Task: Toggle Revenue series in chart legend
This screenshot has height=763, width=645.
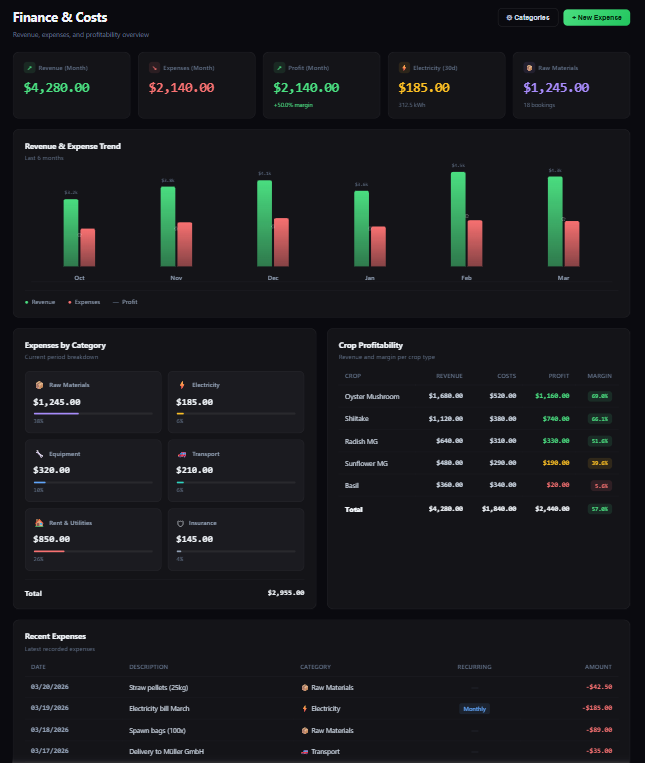Action: pos(40,301)
